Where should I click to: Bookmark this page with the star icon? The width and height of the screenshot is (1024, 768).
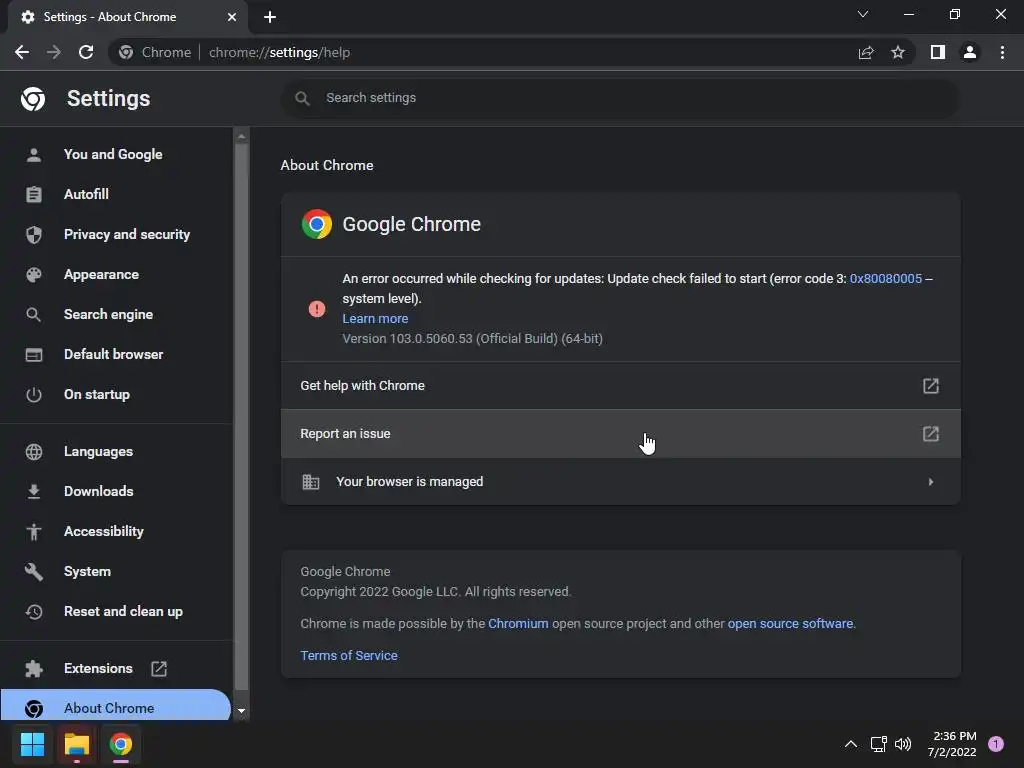(898, 52)
